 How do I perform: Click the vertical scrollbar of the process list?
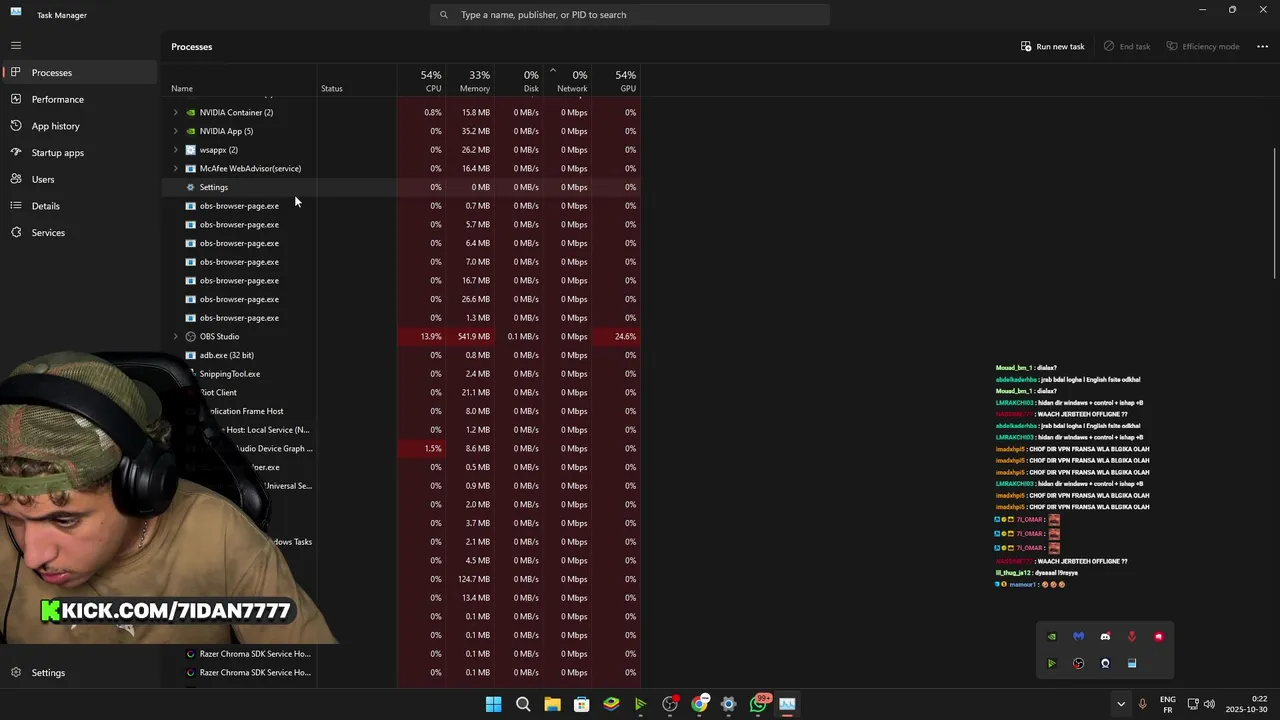click(1275, 214)
